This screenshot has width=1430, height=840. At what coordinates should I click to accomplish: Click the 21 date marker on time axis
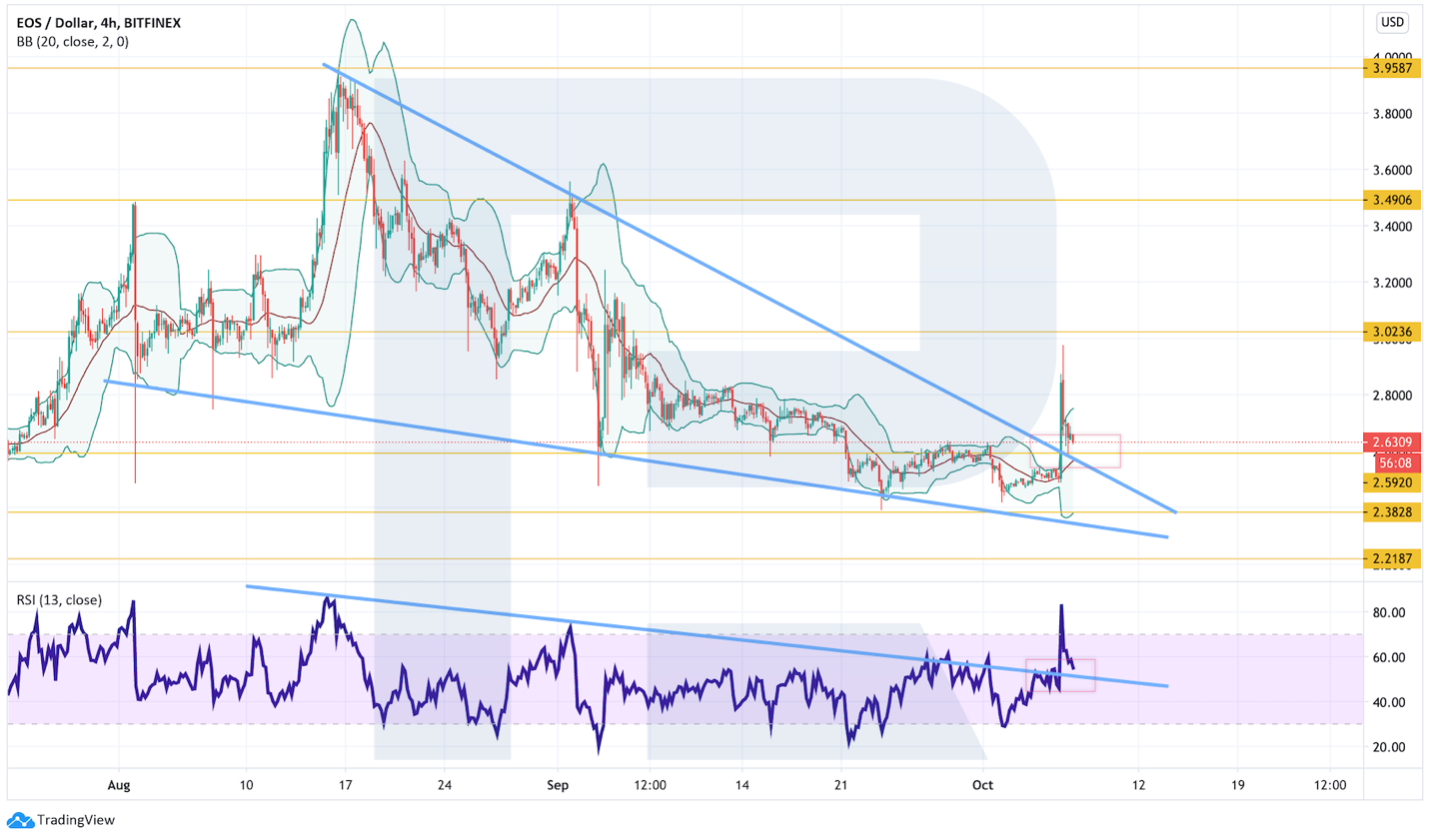pyautogui.click(x=840, y=785)
